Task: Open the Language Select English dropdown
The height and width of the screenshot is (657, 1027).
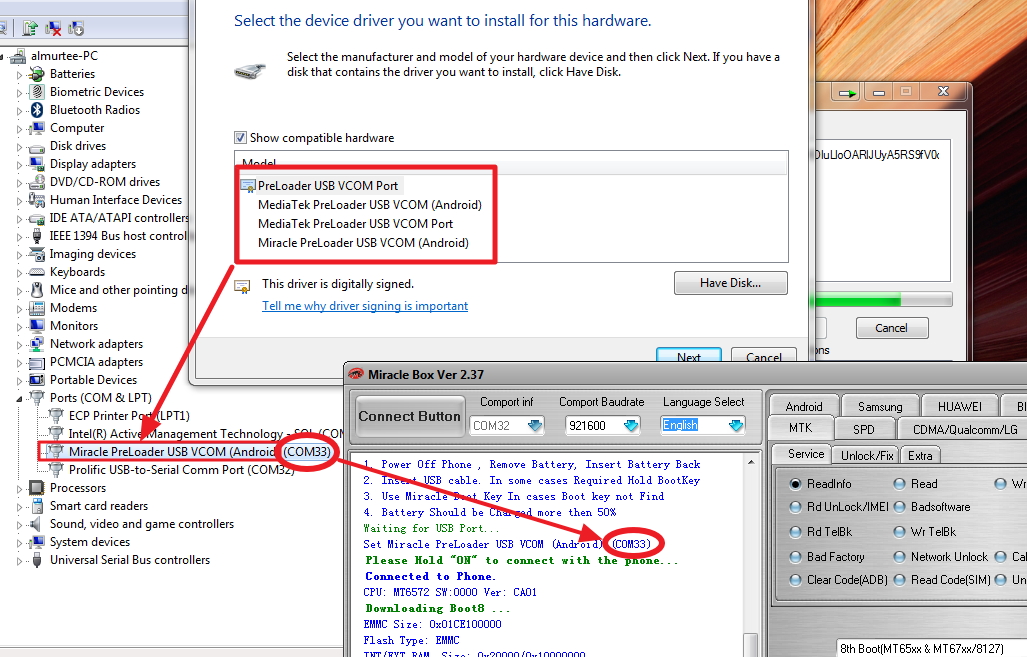Action: [x=736, y=426]
